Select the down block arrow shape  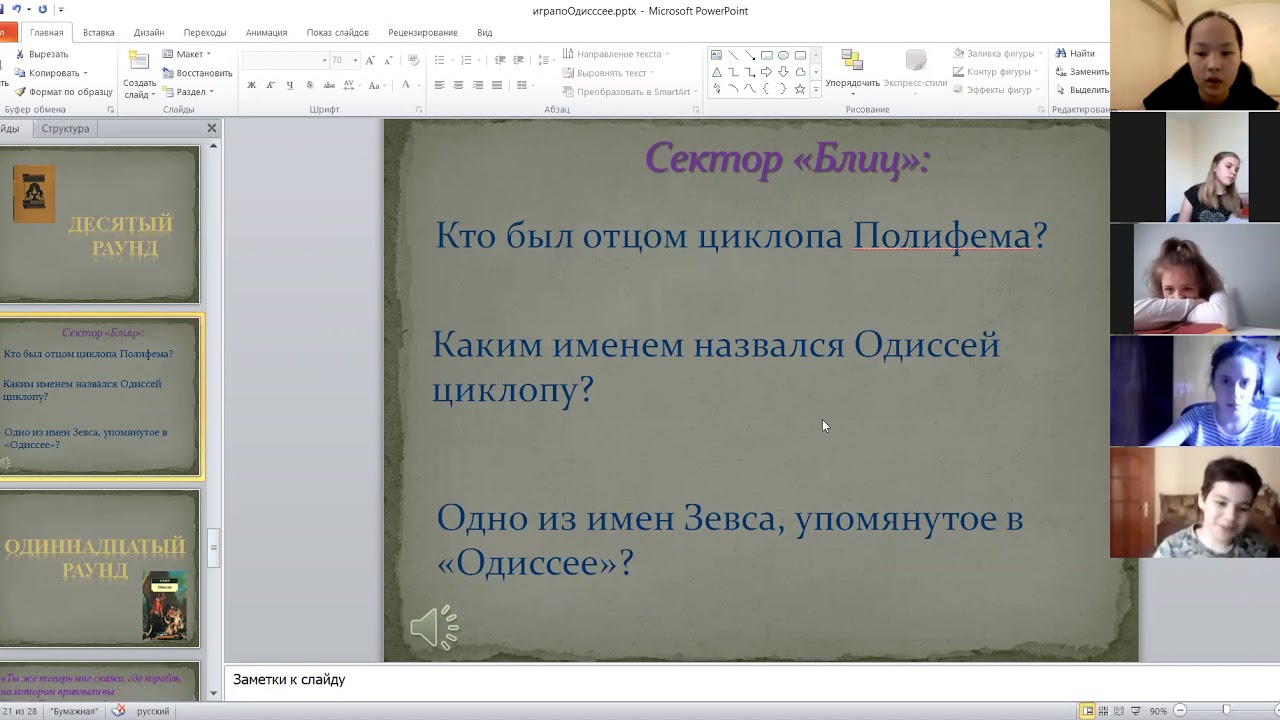783,72
